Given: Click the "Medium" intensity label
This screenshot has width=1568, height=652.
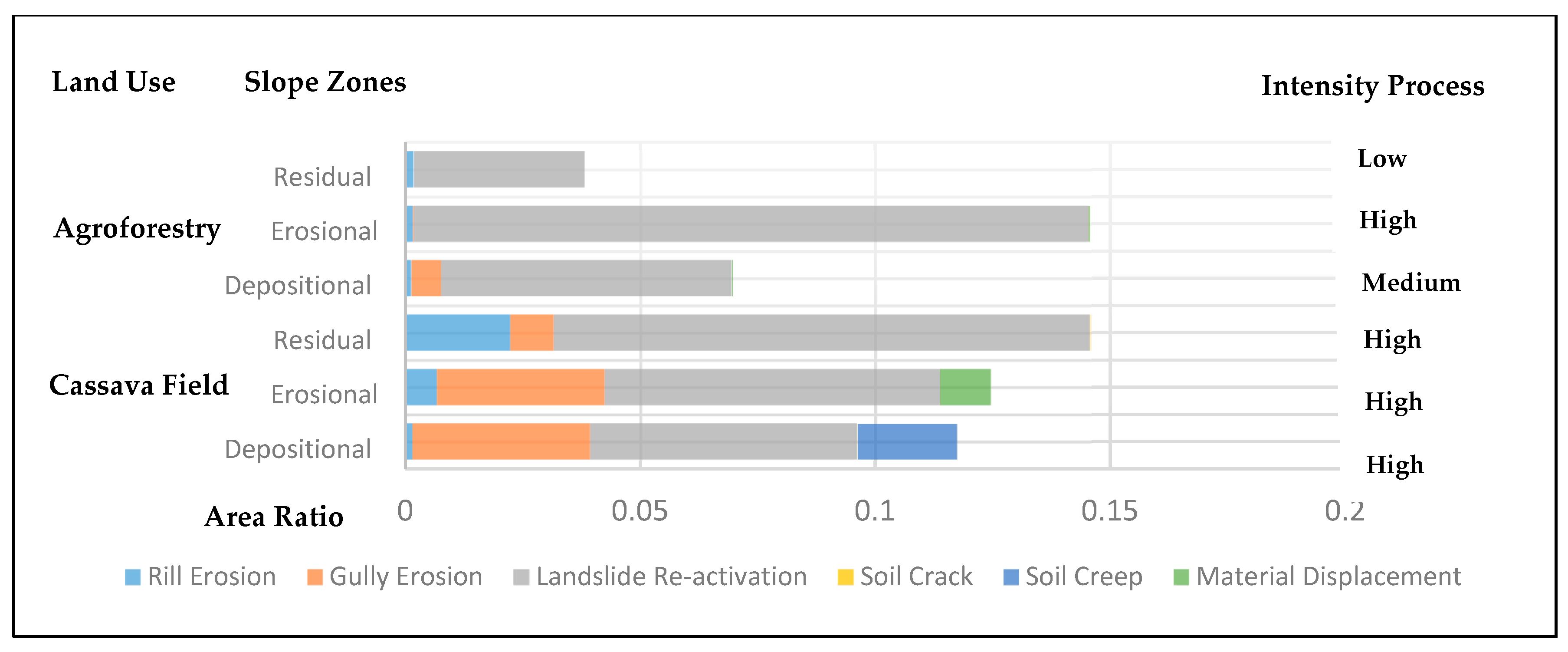Looking at the screenshot, I should 1411,283.
